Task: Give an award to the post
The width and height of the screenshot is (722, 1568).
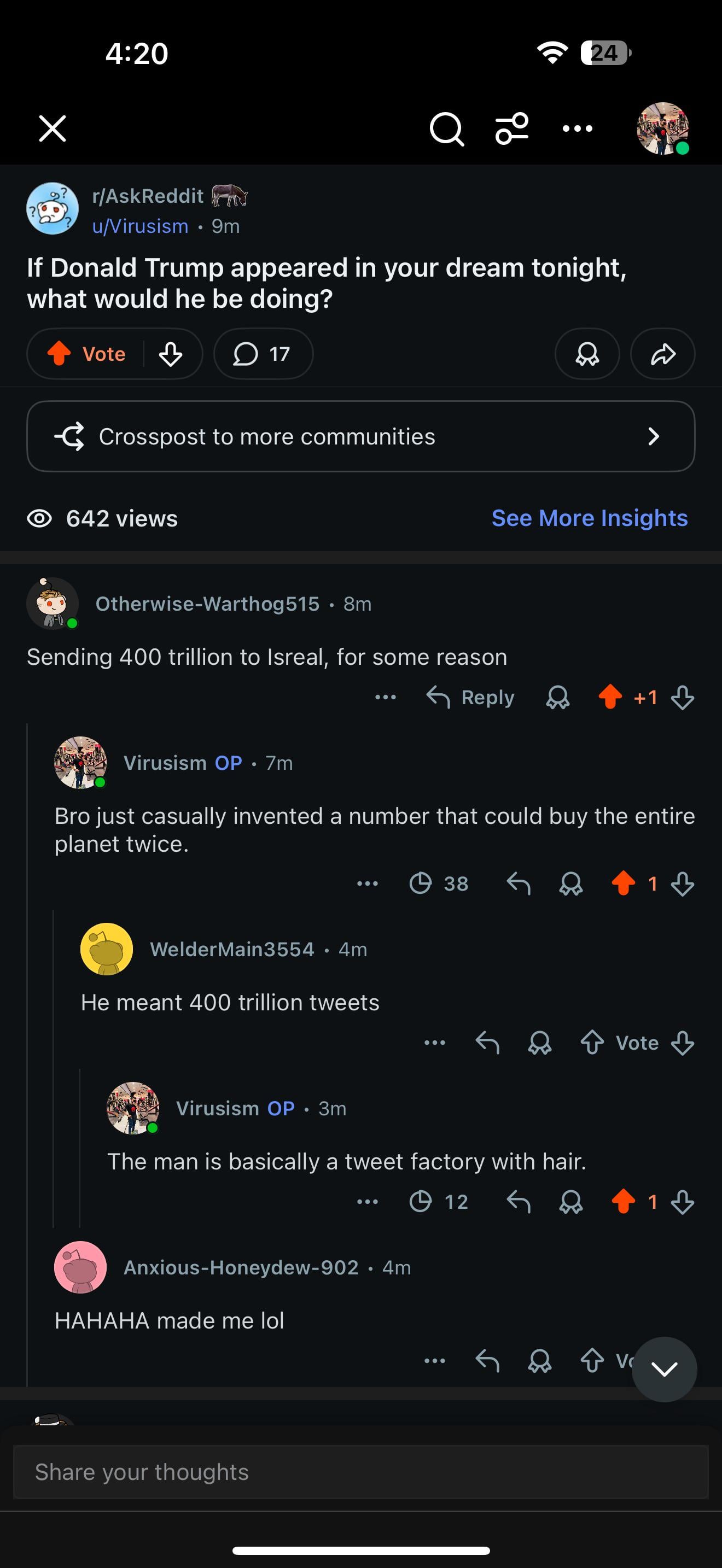Action: tap(587, 354)
